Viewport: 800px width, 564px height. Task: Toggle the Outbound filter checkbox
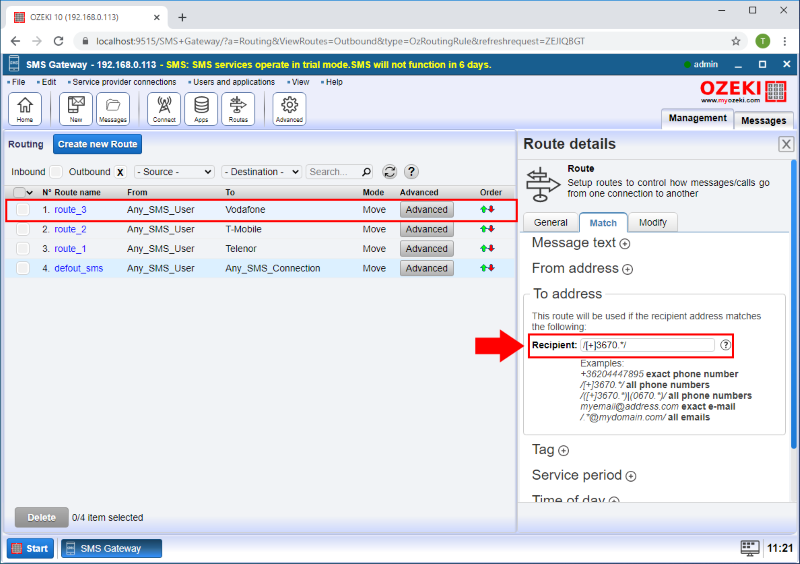120,172
